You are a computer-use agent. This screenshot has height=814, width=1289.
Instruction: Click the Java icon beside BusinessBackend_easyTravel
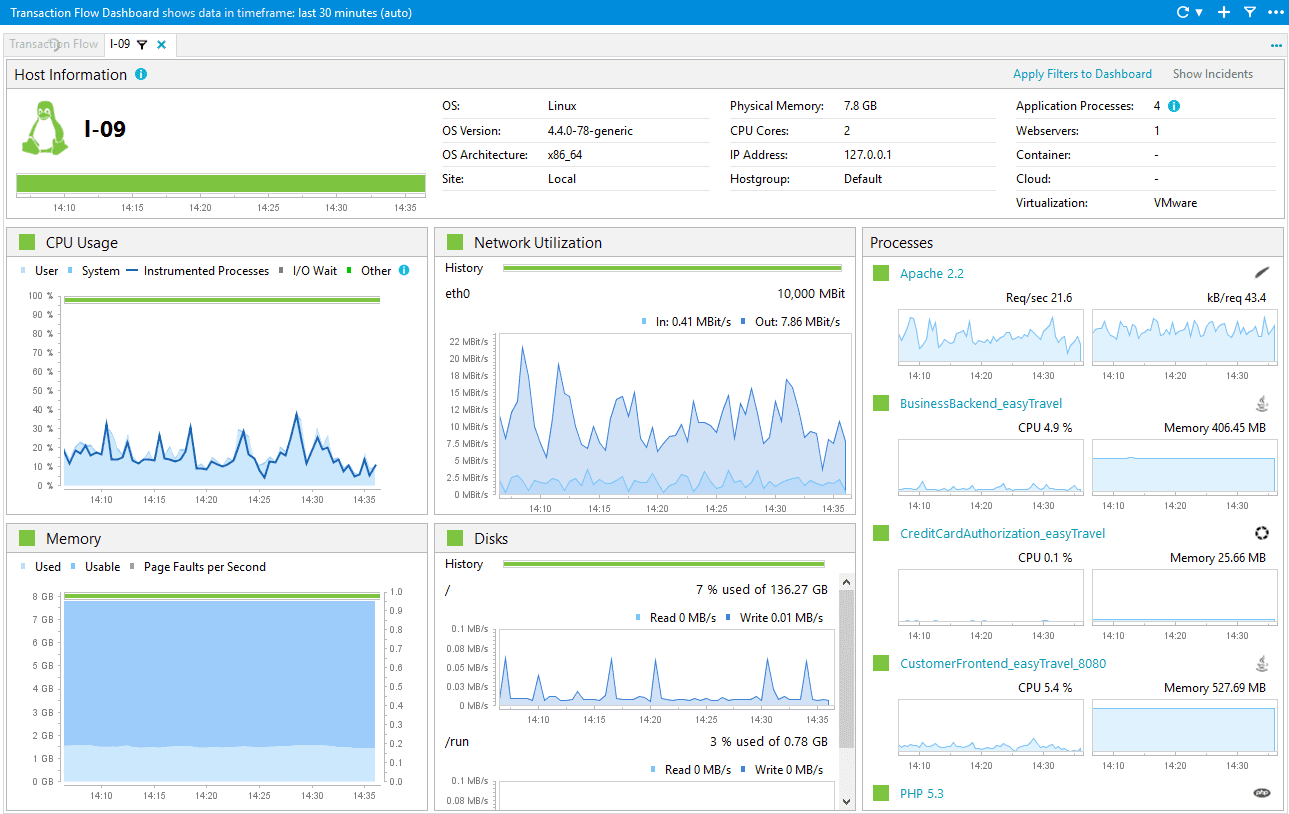pos(1263,403)
